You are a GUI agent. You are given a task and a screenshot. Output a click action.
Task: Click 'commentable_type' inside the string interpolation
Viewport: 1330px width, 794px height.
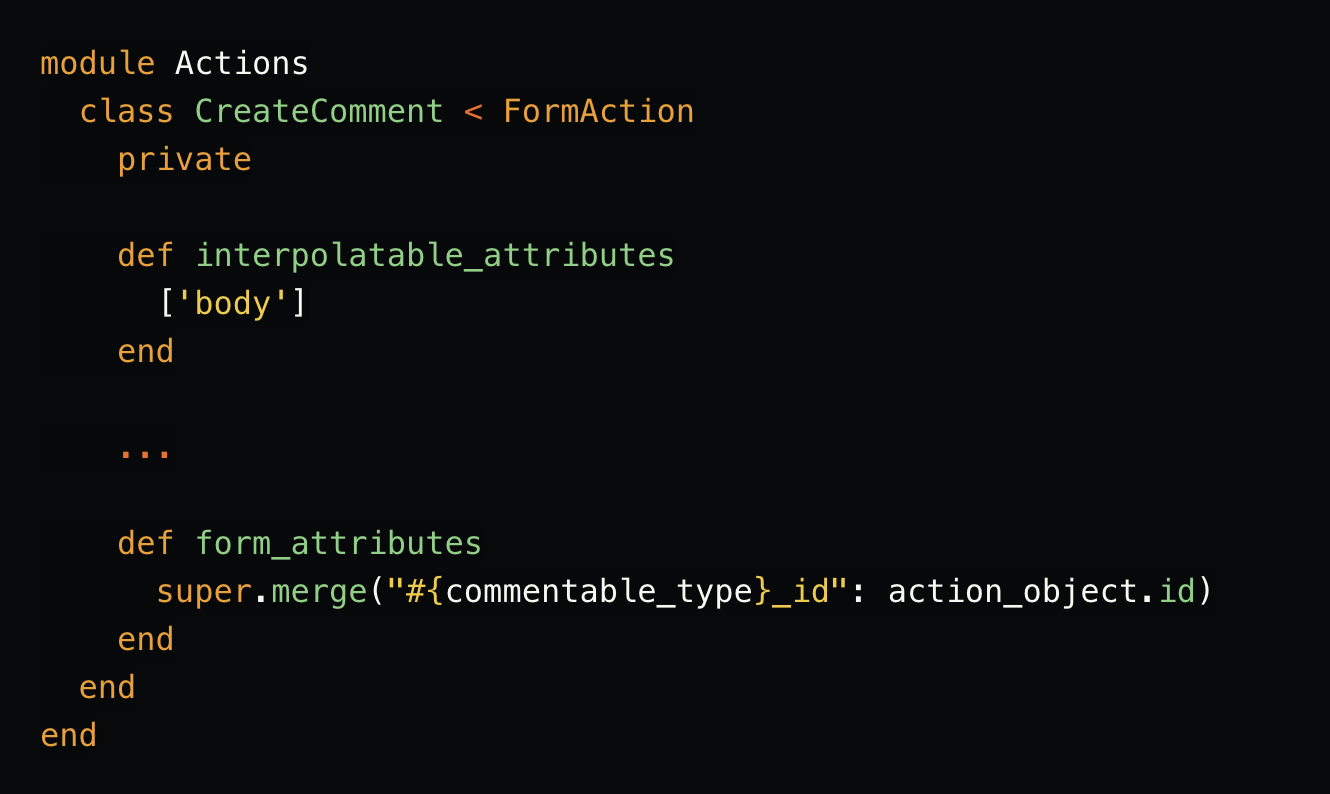coord(599,592)
